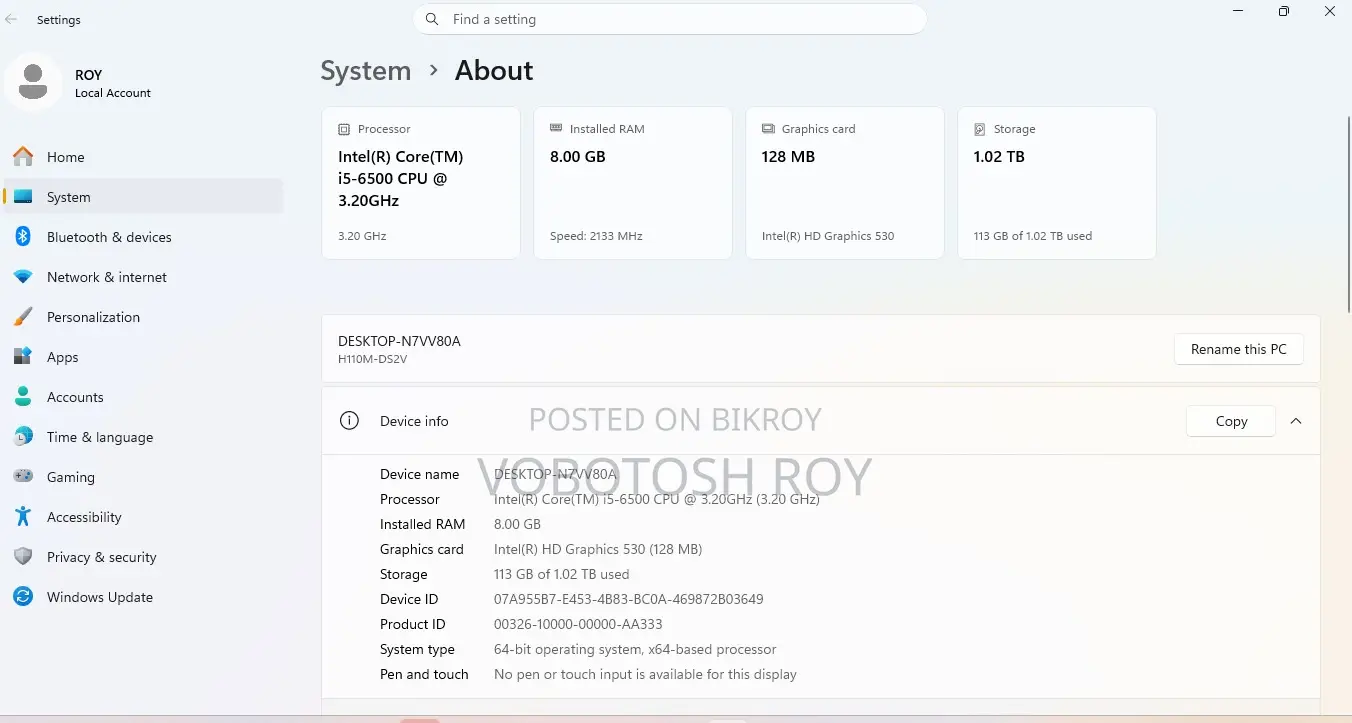Click the System type 64-bit value
Viewport: 1352px width, 723px height.
[x=635, y=649]
